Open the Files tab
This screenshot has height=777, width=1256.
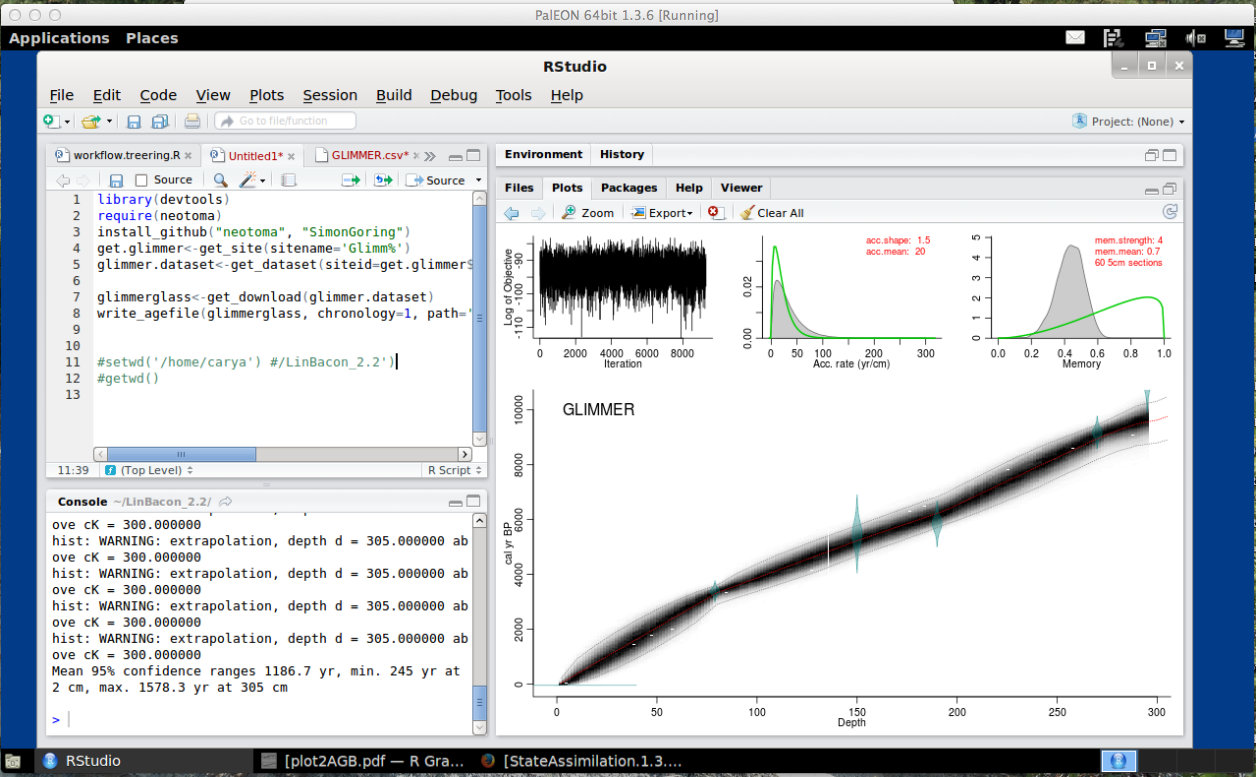519,187
